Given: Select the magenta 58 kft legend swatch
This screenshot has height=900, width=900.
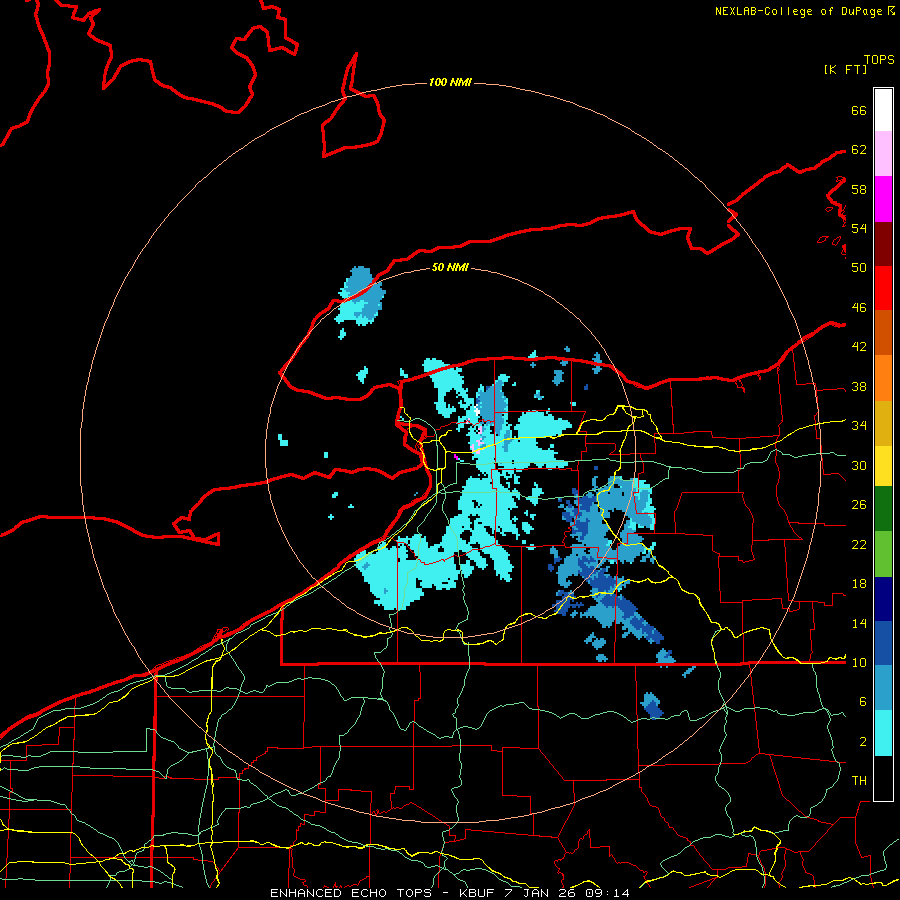Looking at the screenshot, I should [883, 199].
